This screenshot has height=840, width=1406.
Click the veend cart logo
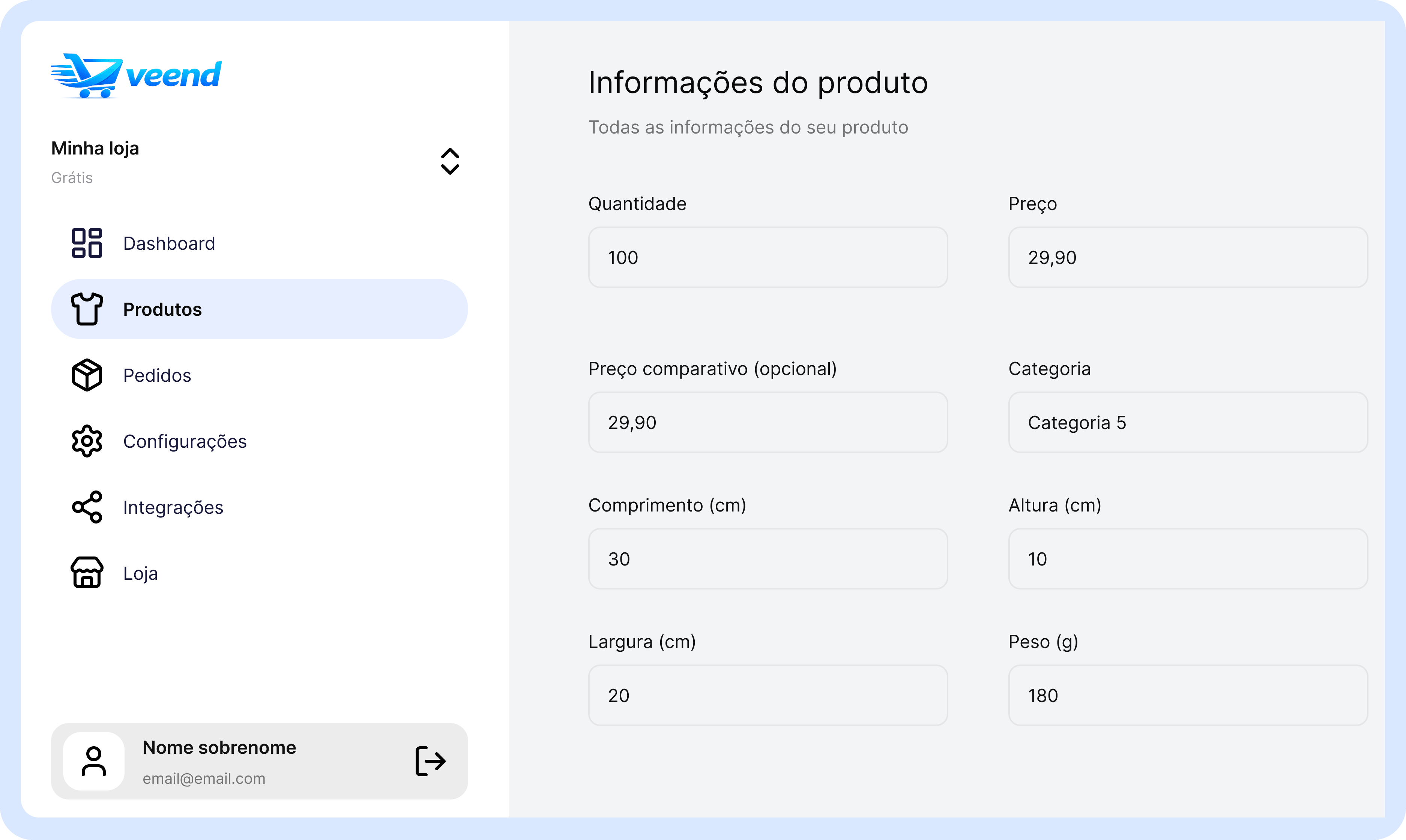point(137,76)
